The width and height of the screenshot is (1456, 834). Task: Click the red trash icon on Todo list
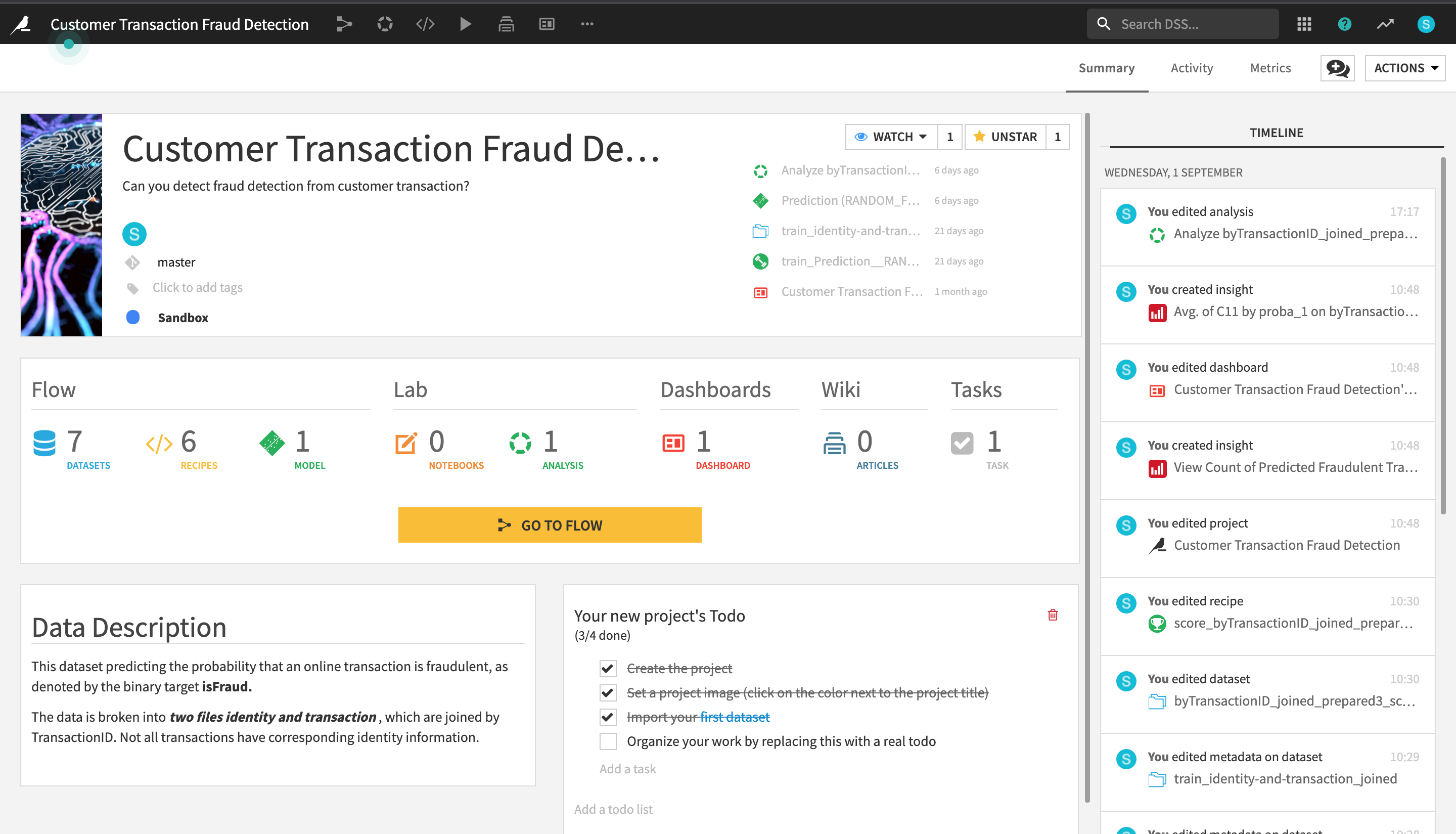point(1053,615)
